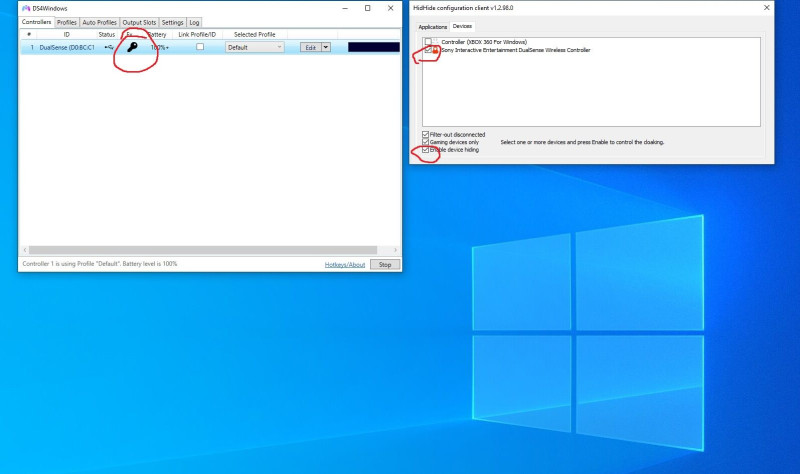Viewport: 800px width, 474px height.
Task: Click the key icon in DualSense row
Action: coord(132,47)
